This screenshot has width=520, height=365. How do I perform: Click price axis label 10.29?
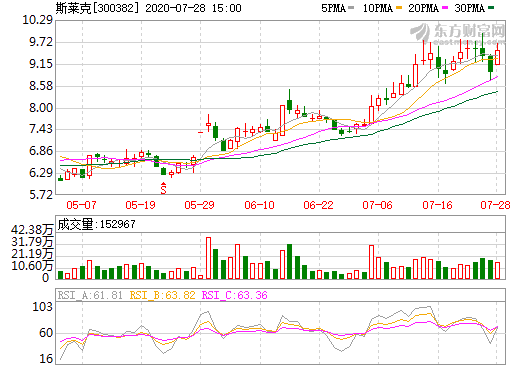(x=38, y=20)
